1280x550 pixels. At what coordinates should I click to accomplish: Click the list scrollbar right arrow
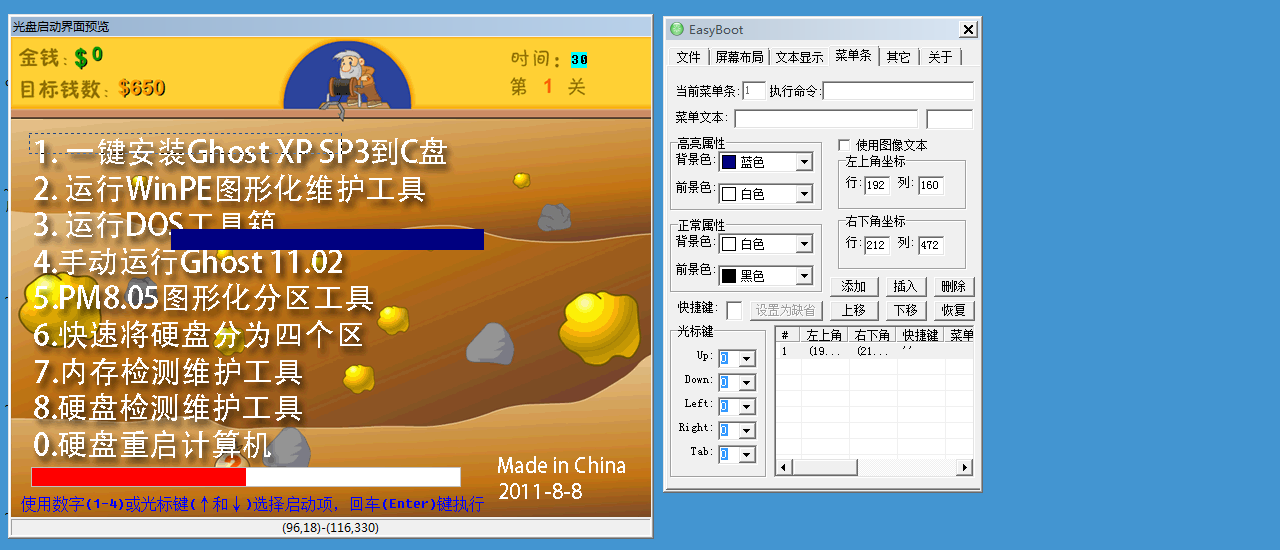965,467
